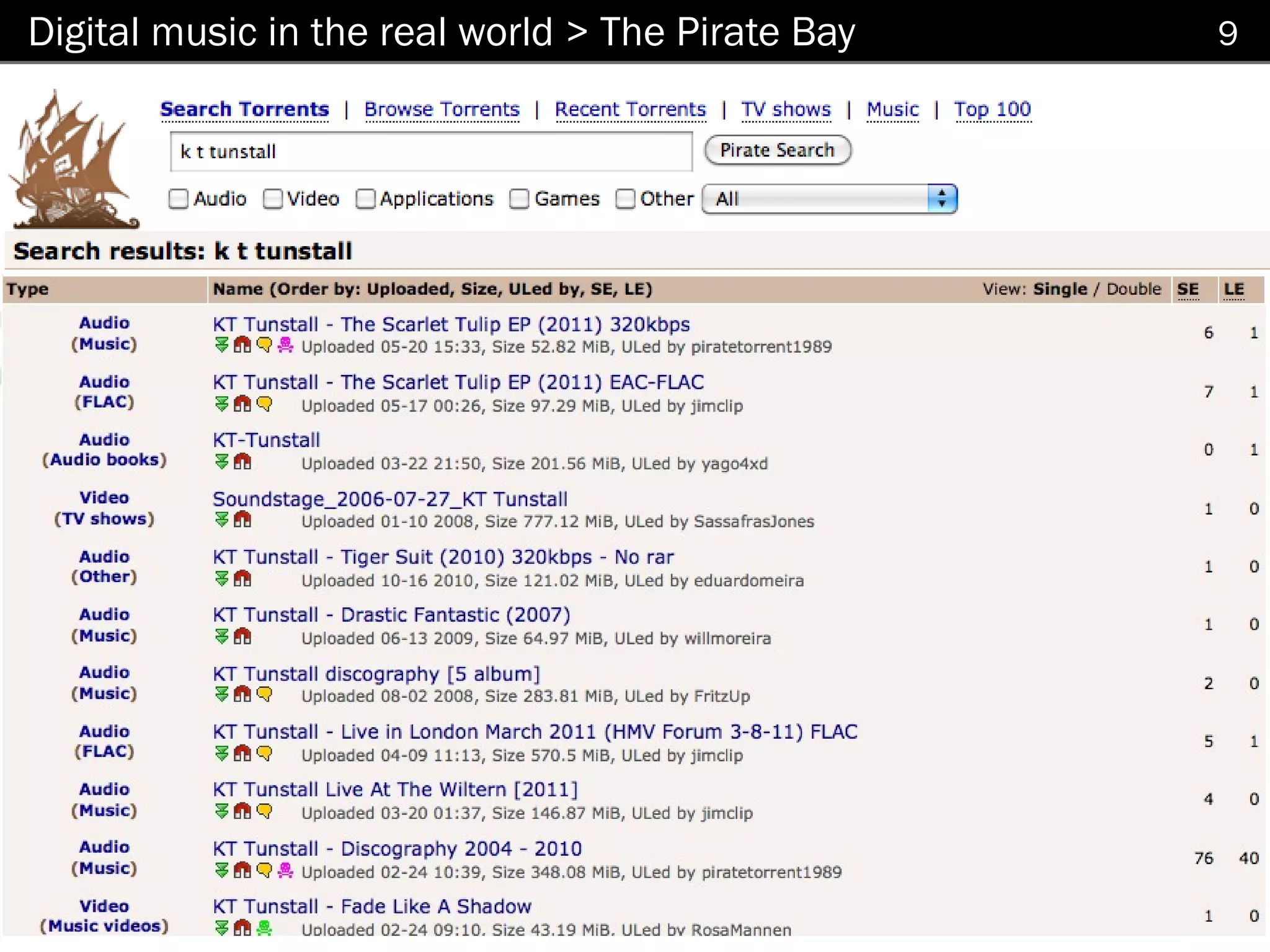Screen dimensions: 1270x952
Task: Go to Music navigation link
Action: [x=893, y=110]
